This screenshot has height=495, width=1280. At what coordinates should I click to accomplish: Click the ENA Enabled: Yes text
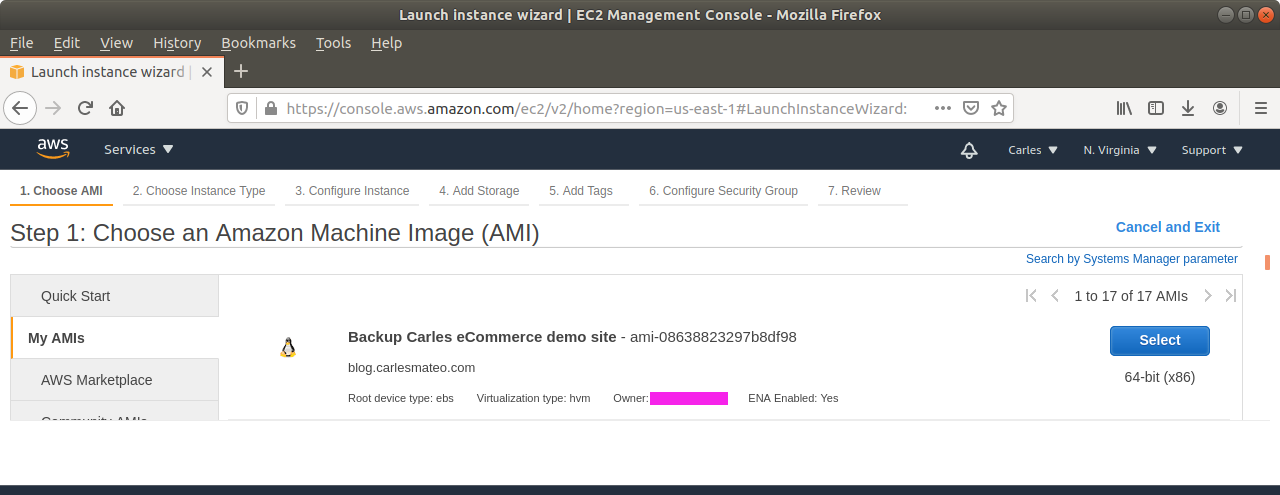pos(793,398)
